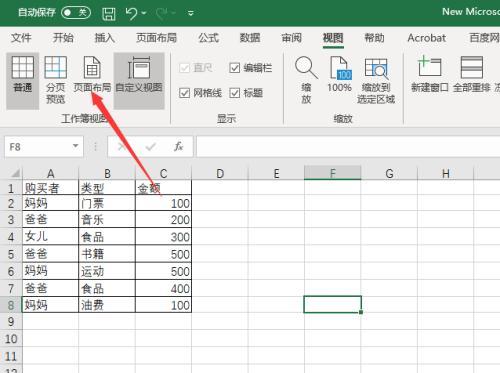Select column D header

tap(220, 173)
